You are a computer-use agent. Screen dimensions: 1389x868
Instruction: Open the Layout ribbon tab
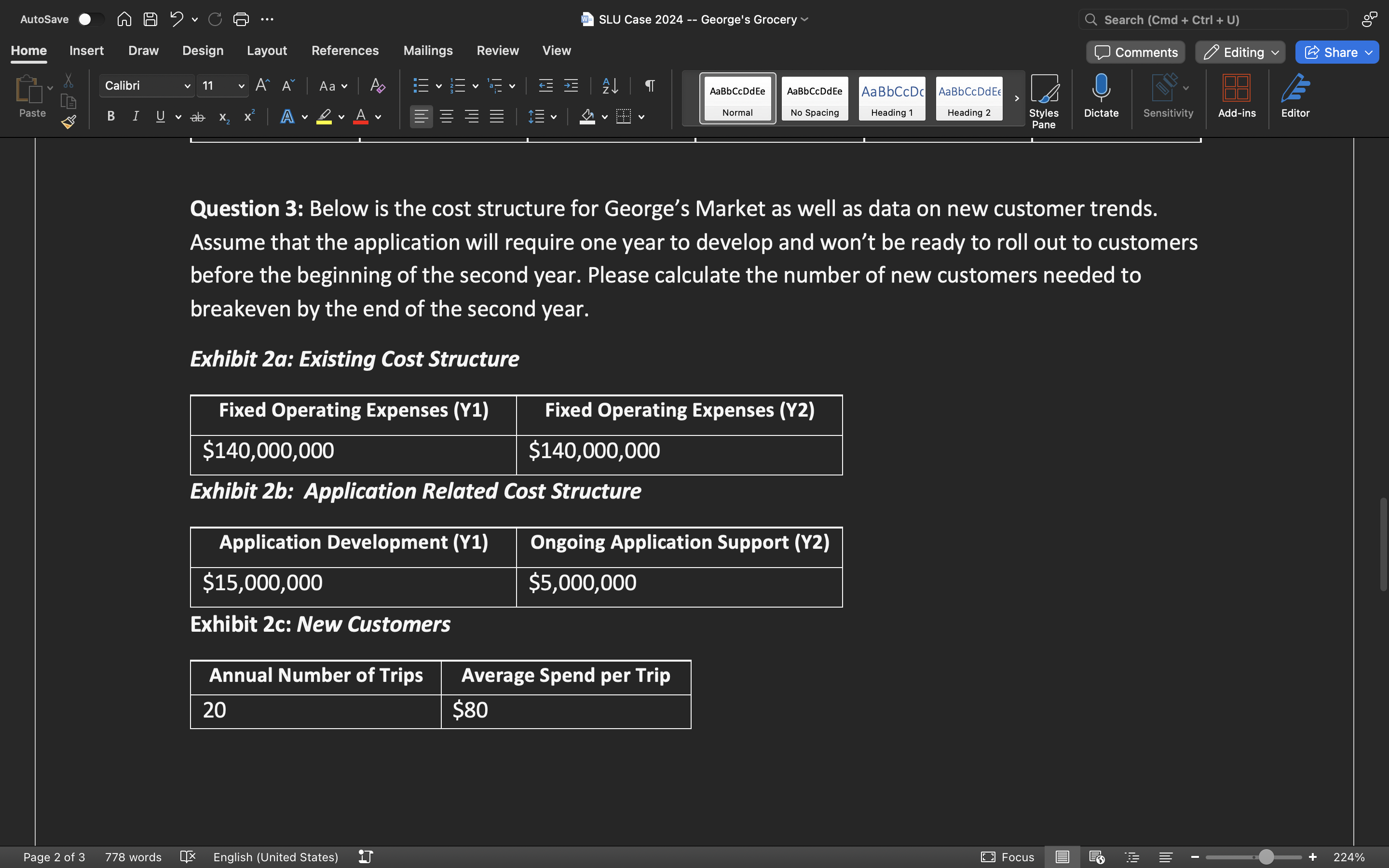tap(266, 51)
